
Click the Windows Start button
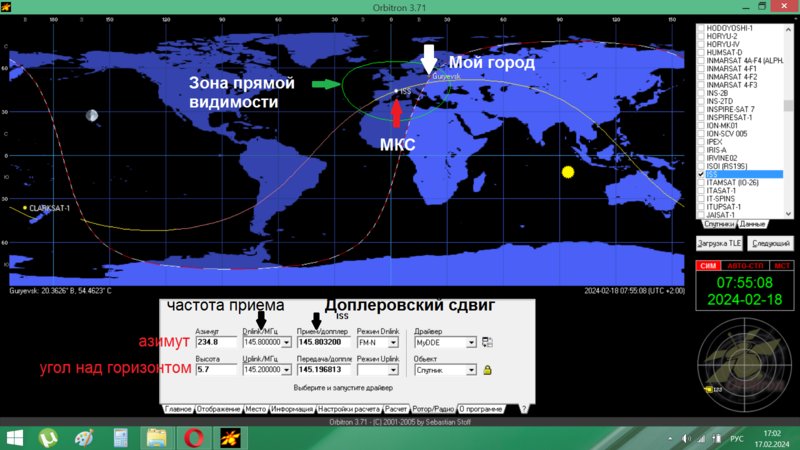pyautogui.click(x=14, y=438)
